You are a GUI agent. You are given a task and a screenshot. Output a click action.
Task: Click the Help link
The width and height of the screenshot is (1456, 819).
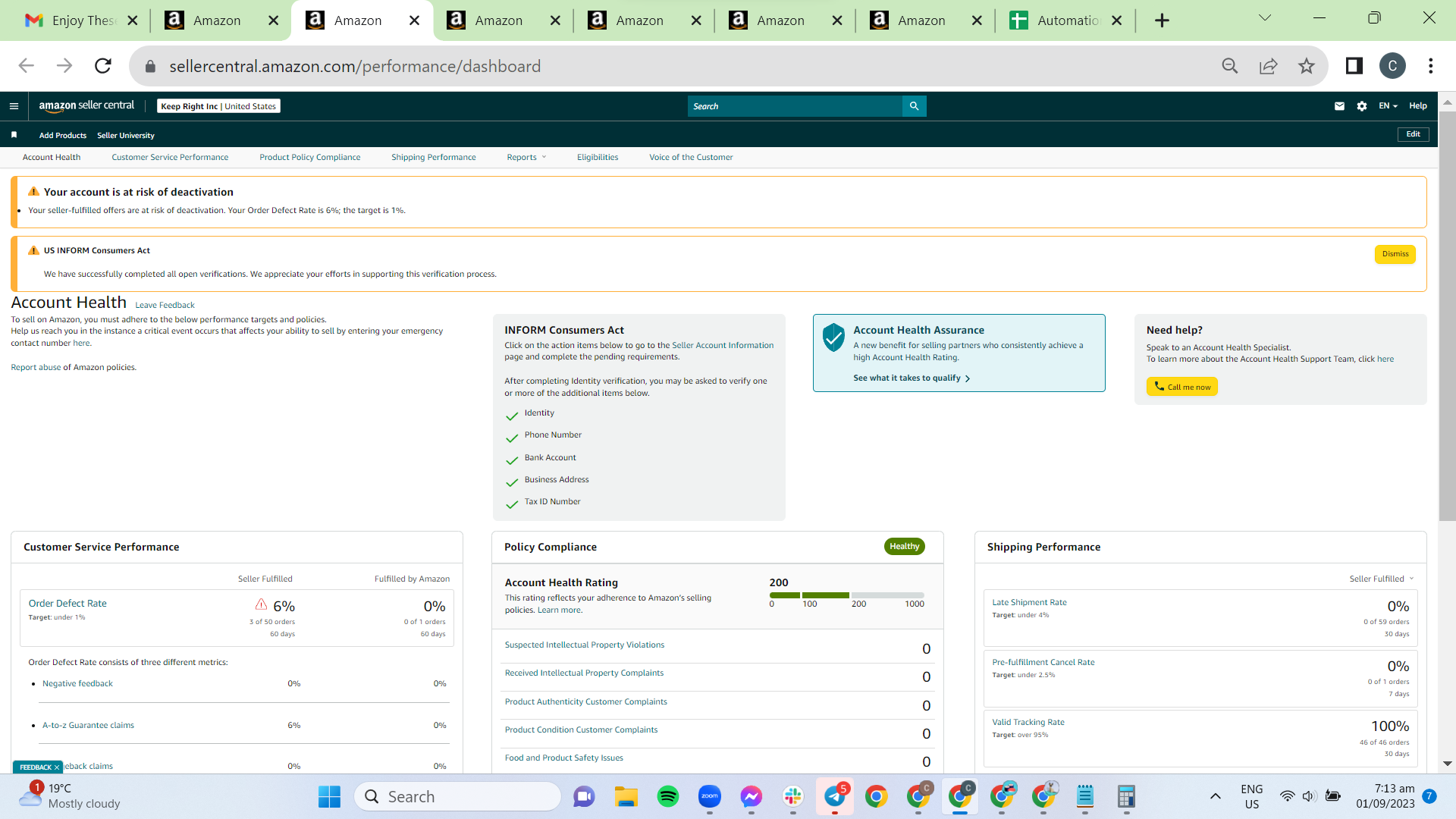click(x=1418, y=106)
